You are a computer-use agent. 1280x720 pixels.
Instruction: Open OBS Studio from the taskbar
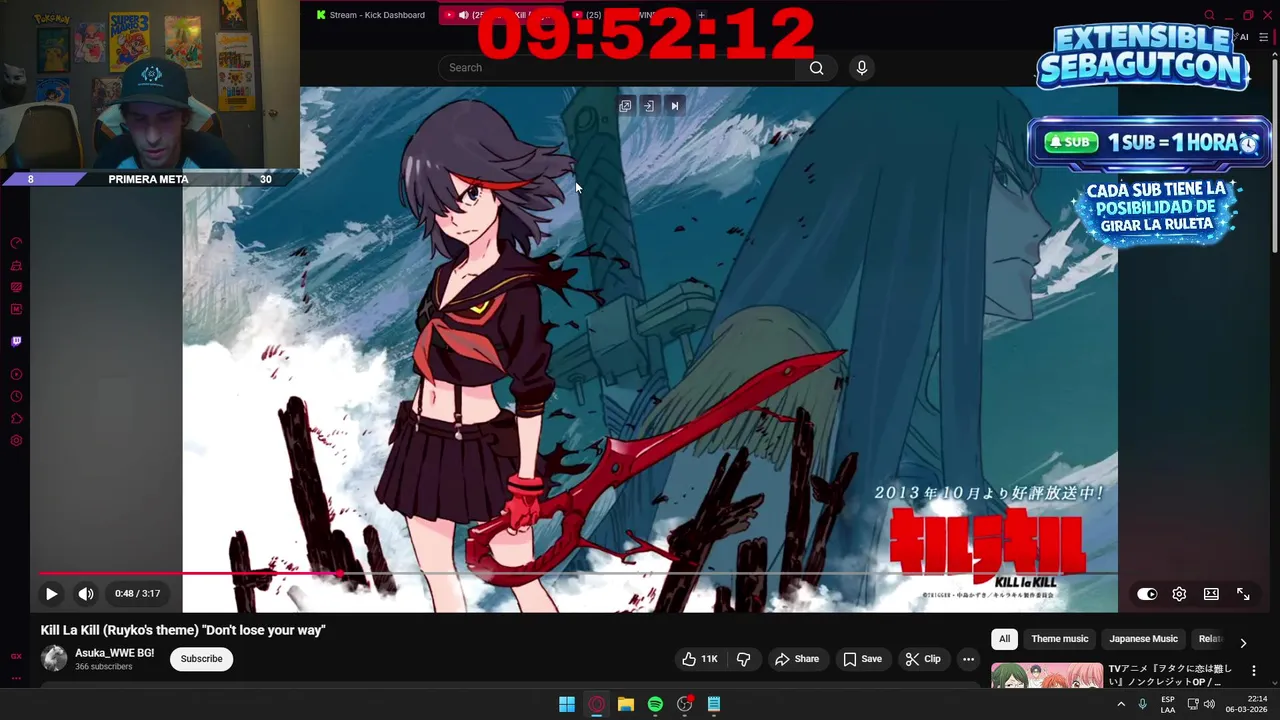684,704
